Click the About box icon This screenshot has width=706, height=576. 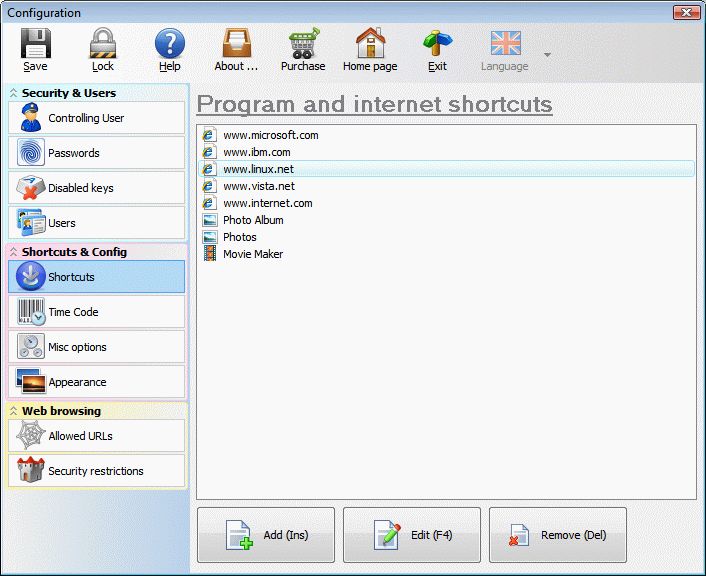(x=236, y=43)
